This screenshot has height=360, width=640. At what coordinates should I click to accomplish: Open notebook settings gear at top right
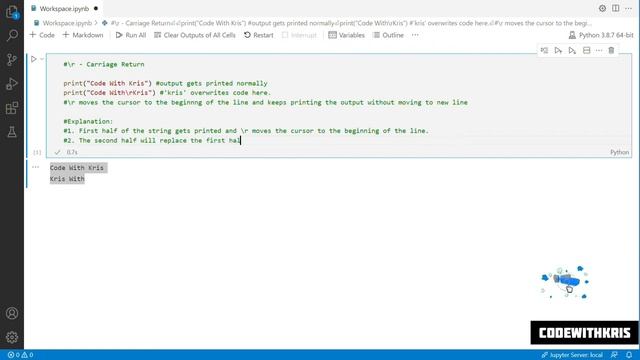(x=602, y=8)
